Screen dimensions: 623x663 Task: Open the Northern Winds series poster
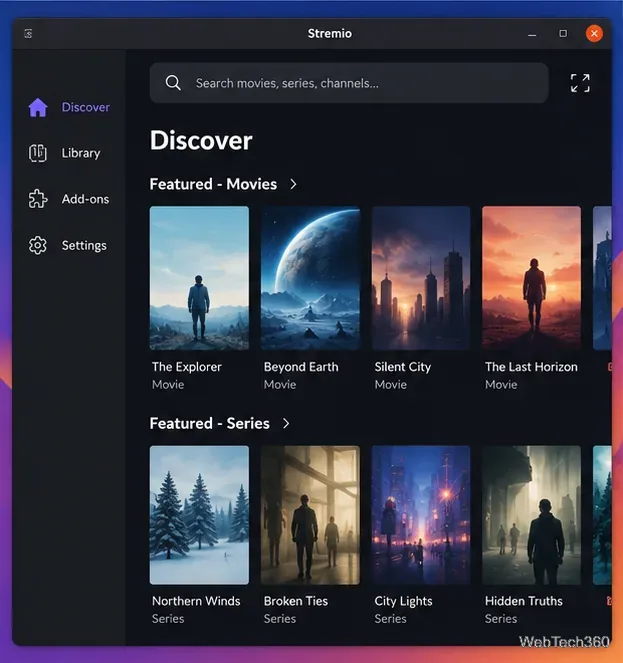pyautogui.click(x=199, y=515)
